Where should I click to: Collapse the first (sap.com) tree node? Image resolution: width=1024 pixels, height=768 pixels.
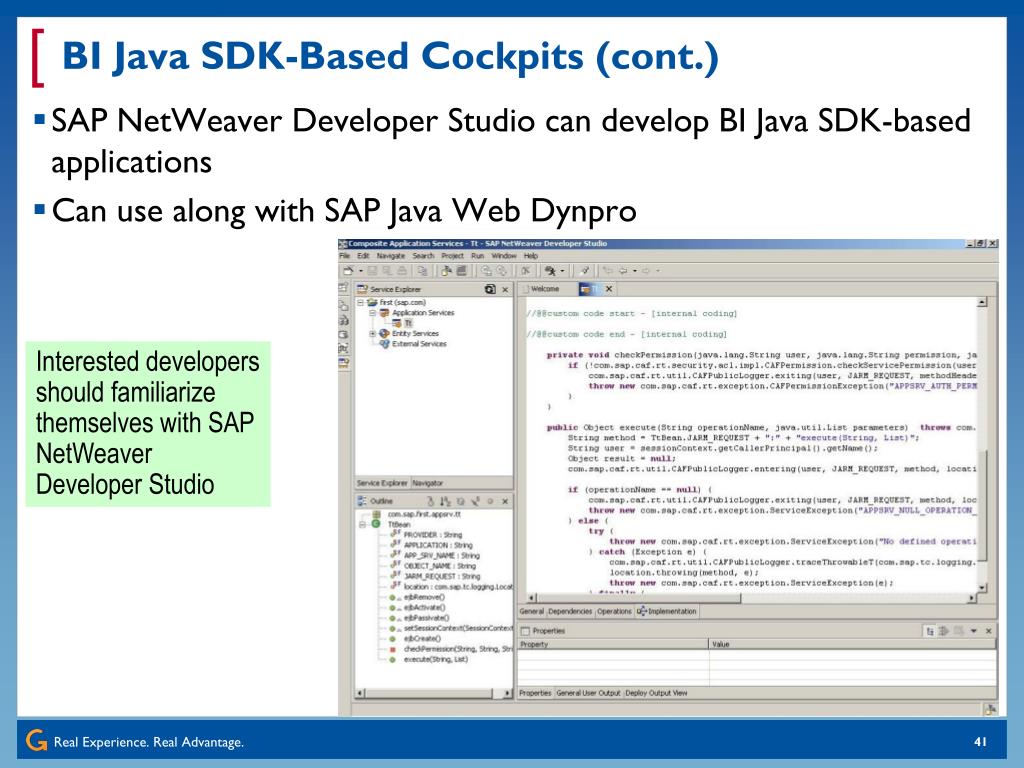pos(360,302)
